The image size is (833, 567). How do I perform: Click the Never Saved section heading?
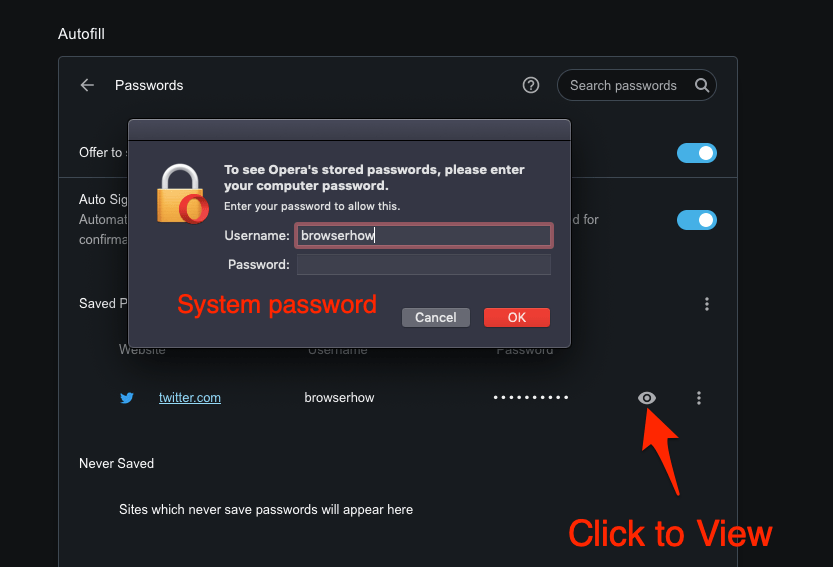coord(116,464)
